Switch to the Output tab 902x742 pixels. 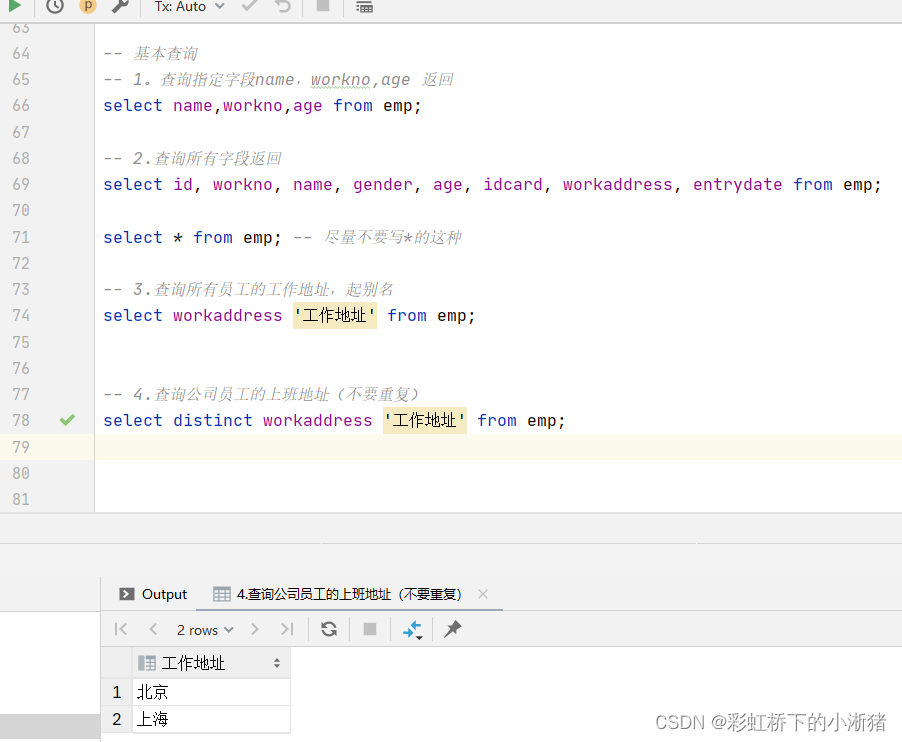pyautogui.click(x=164, y=593)
